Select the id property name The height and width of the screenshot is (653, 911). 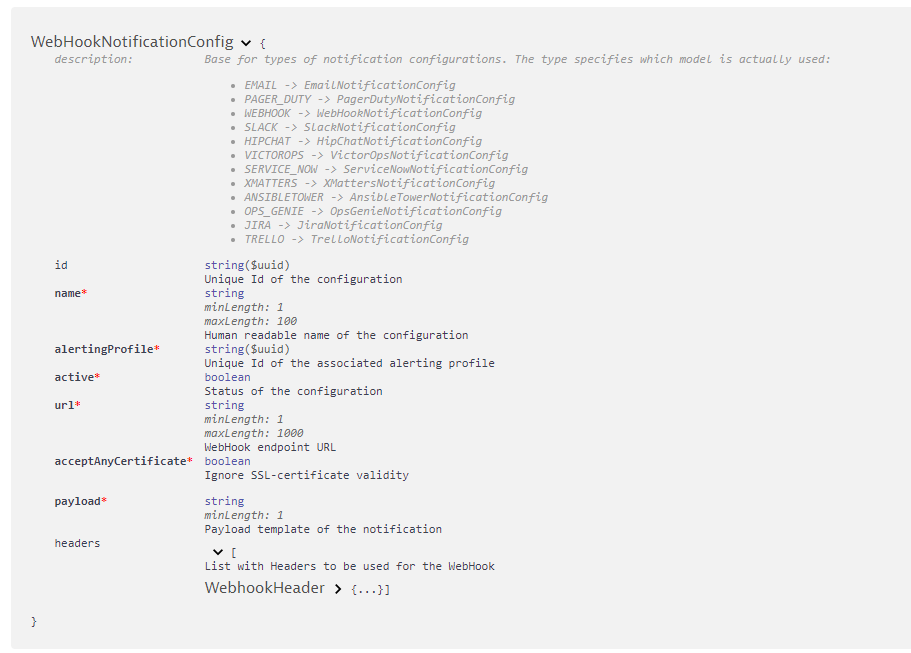pos(61,265)
